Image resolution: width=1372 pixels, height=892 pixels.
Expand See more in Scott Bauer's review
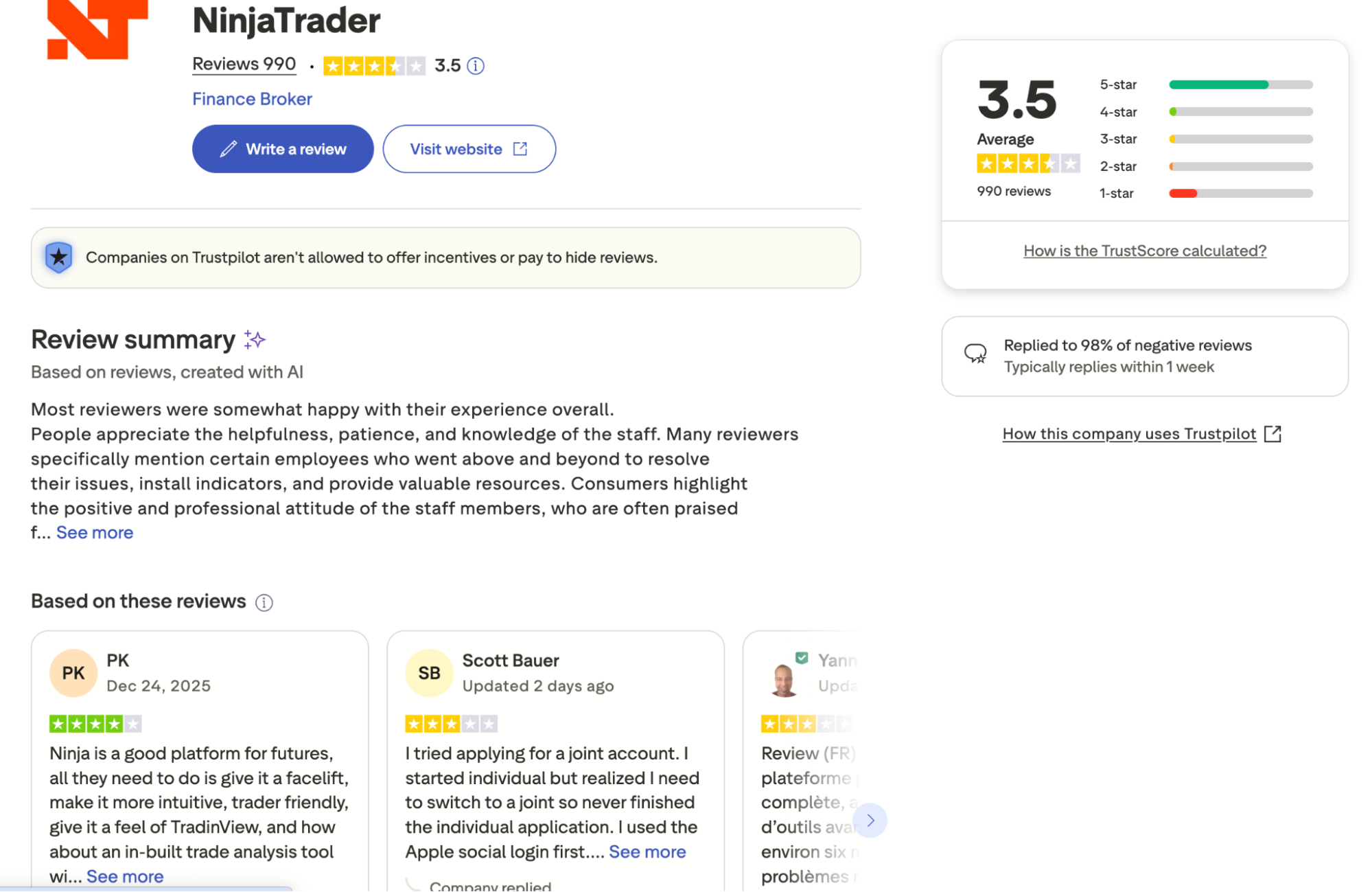(x=647, y=851)
